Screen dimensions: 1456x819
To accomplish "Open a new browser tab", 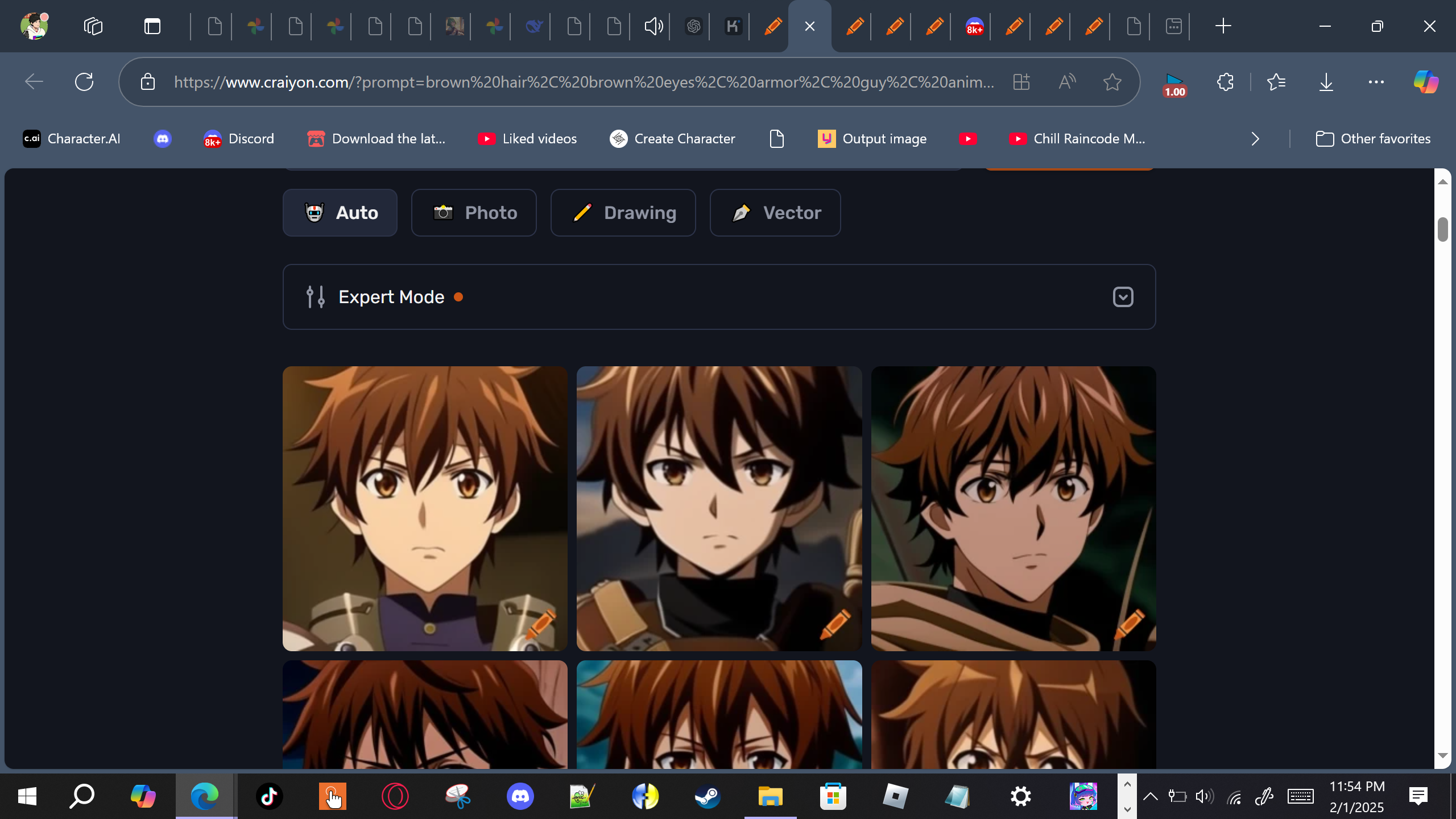I will pos(1223,26).
